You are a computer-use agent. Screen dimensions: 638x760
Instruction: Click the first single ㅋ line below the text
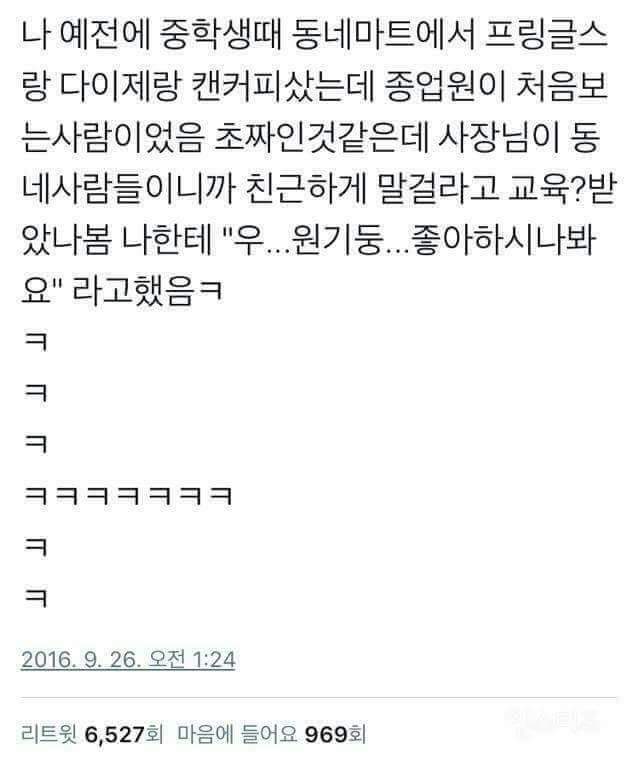[x=36, y=342]
